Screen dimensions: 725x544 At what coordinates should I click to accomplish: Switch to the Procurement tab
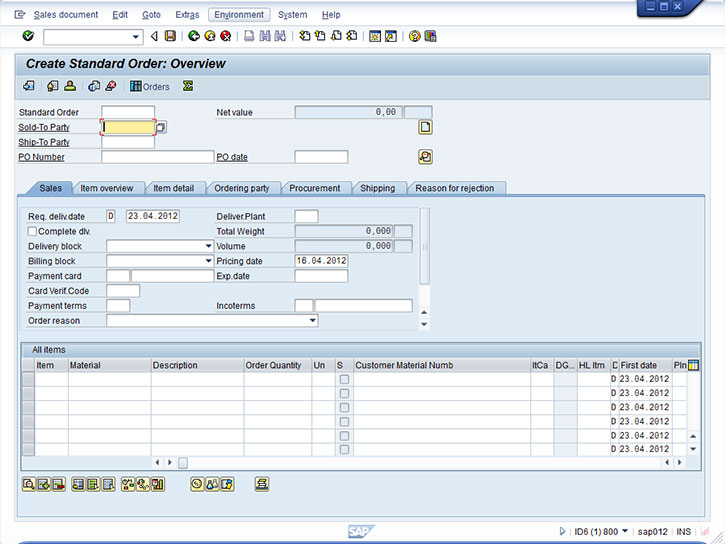314,188
